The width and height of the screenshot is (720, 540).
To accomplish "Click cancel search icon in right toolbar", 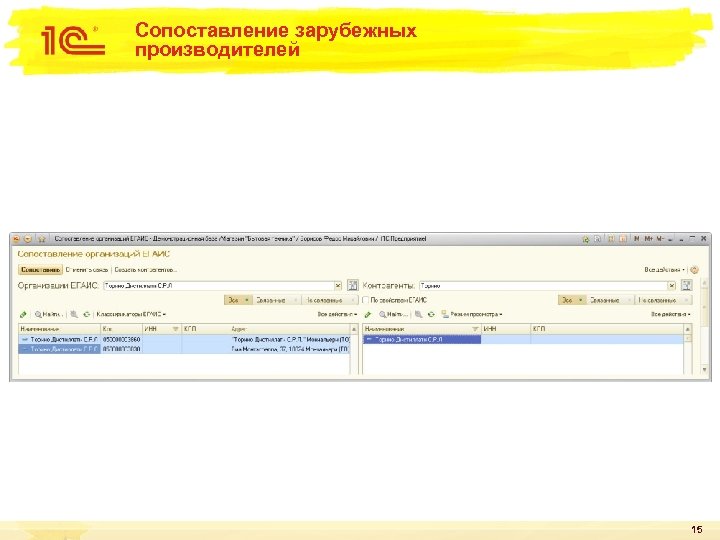I will tap(418, 315).
